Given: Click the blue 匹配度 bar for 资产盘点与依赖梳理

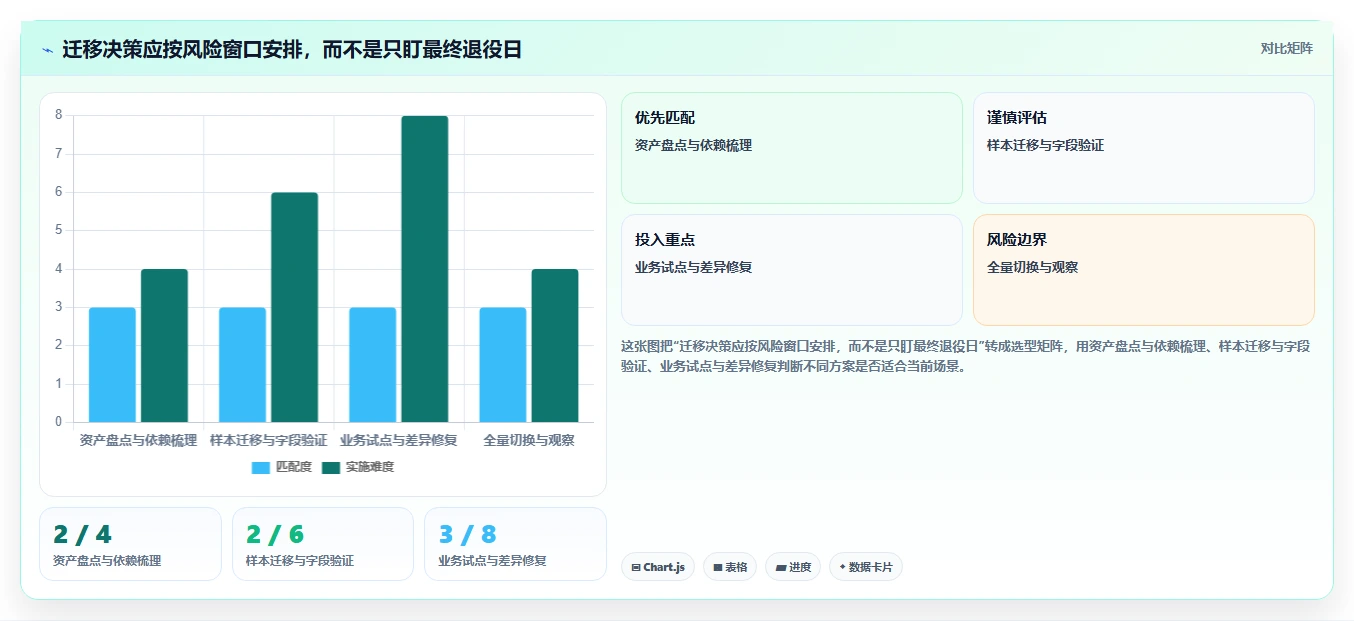Looking at the screenshot, I should (112, 365).
